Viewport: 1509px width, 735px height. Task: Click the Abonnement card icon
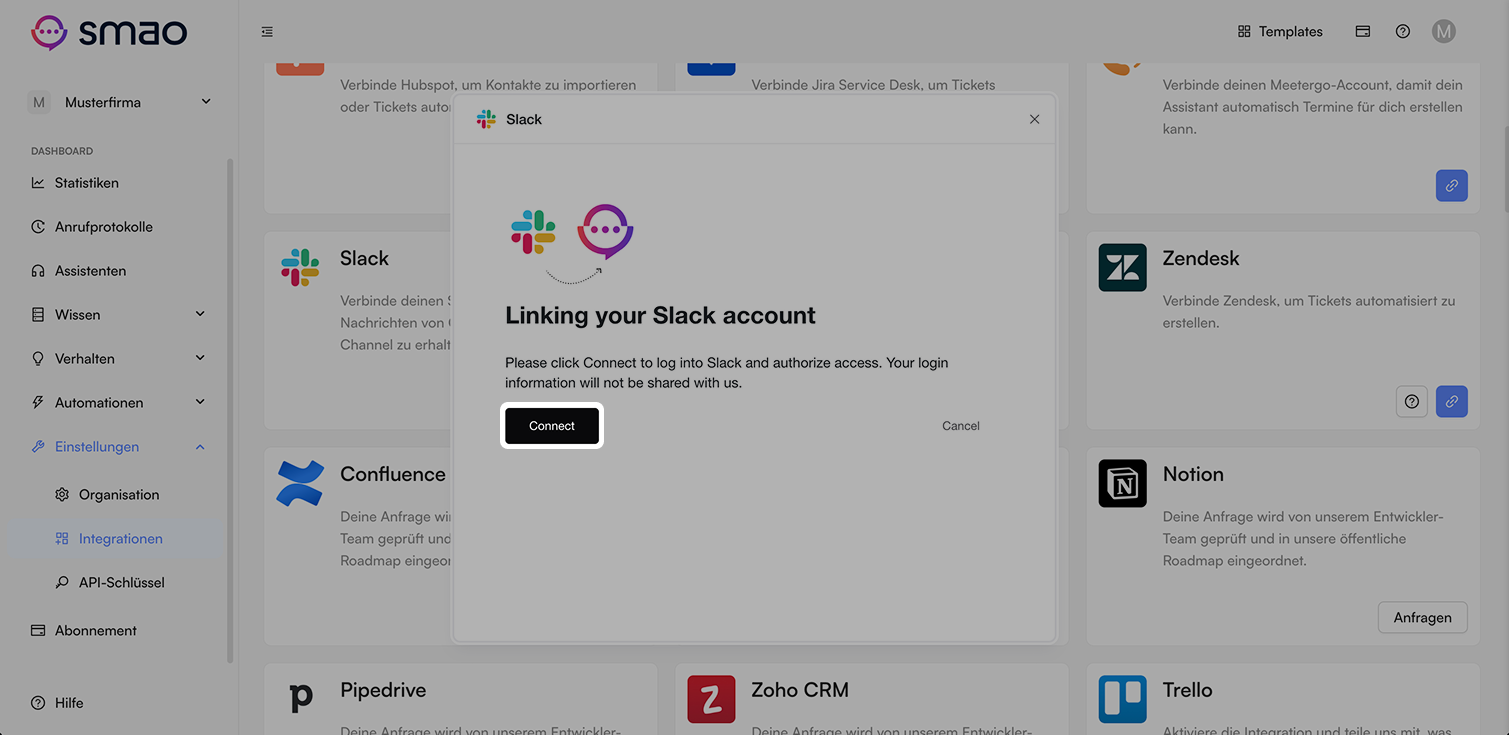pyautogui.click(x=38, y=631)
